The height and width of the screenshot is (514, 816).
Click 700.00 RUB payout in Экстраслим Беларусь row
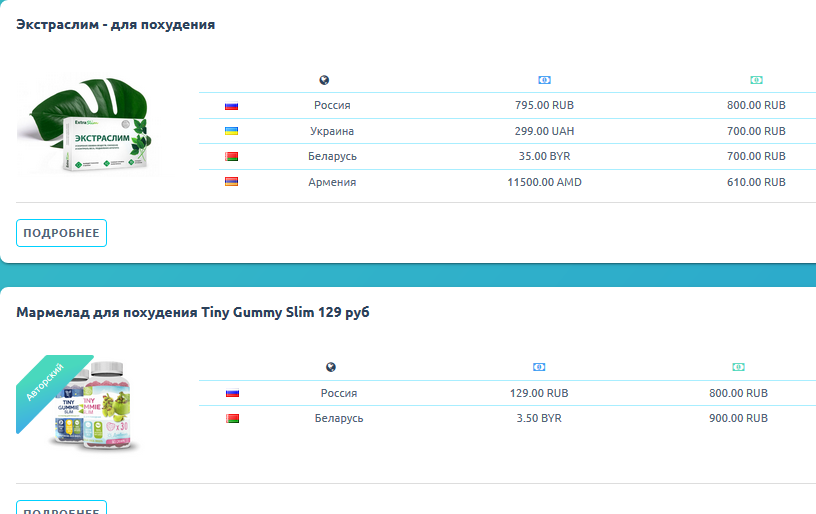pyautogui.click(x=756, y=156)
